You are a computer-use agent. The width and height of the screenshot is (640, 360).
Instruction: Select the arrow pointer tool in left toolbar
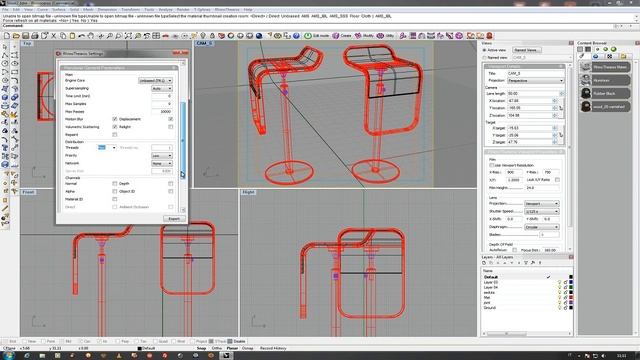[x=5, y=47]
